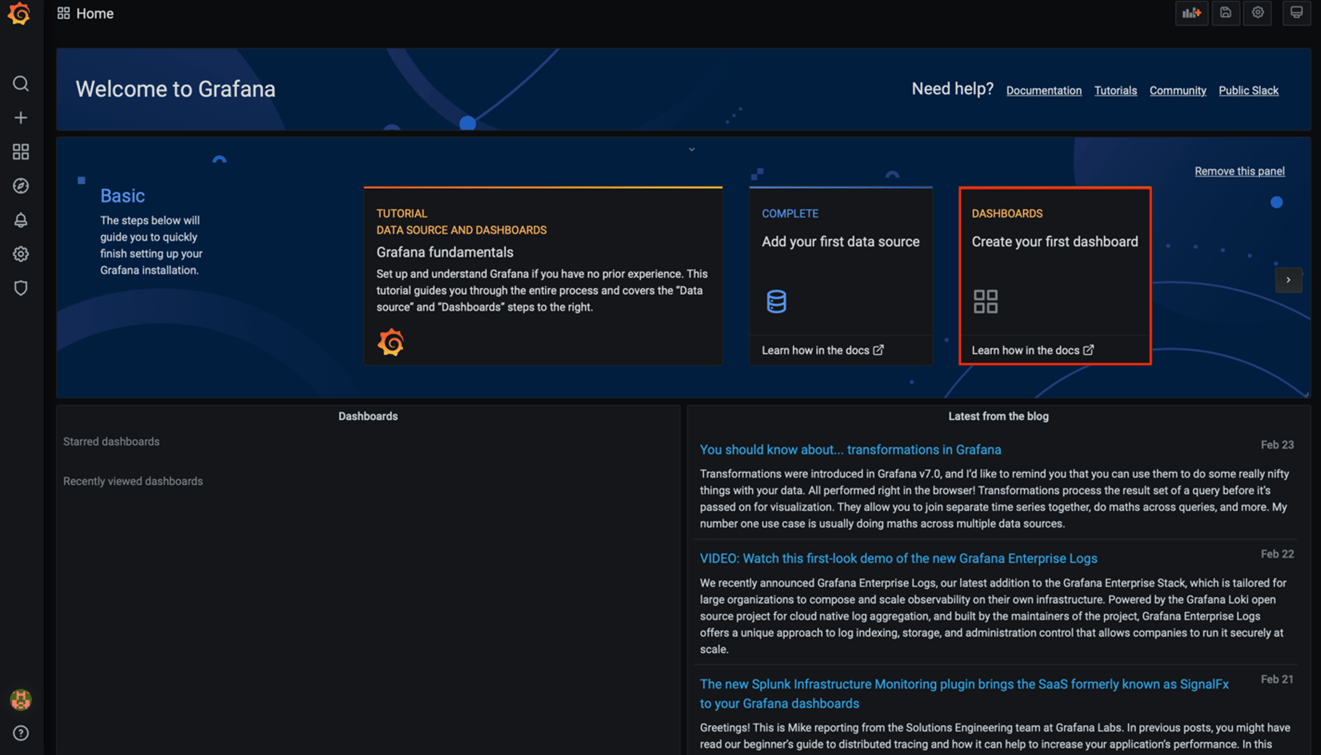Open the Dashboards grid icon in sidebar

20,152
